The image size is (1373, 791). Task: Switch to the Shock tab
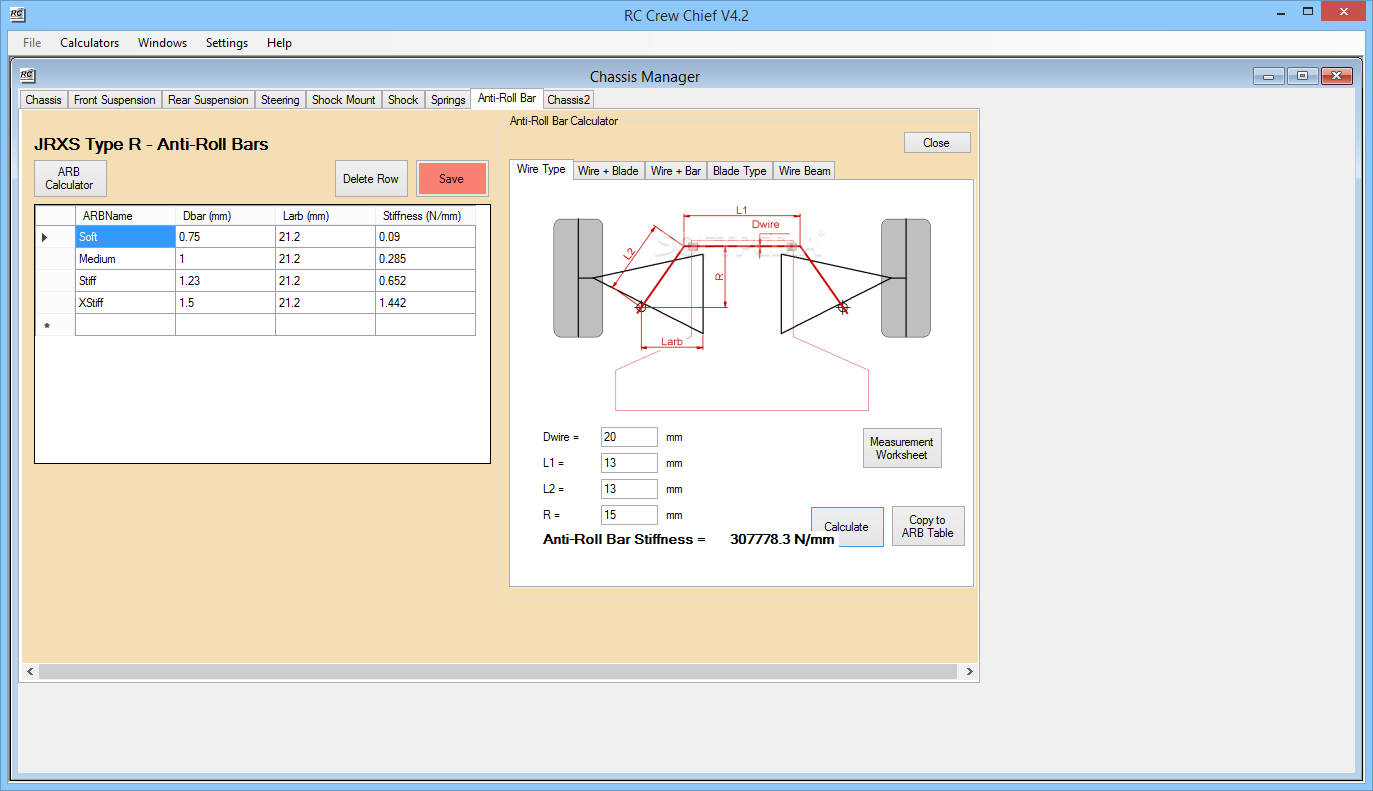click(403, 100)
